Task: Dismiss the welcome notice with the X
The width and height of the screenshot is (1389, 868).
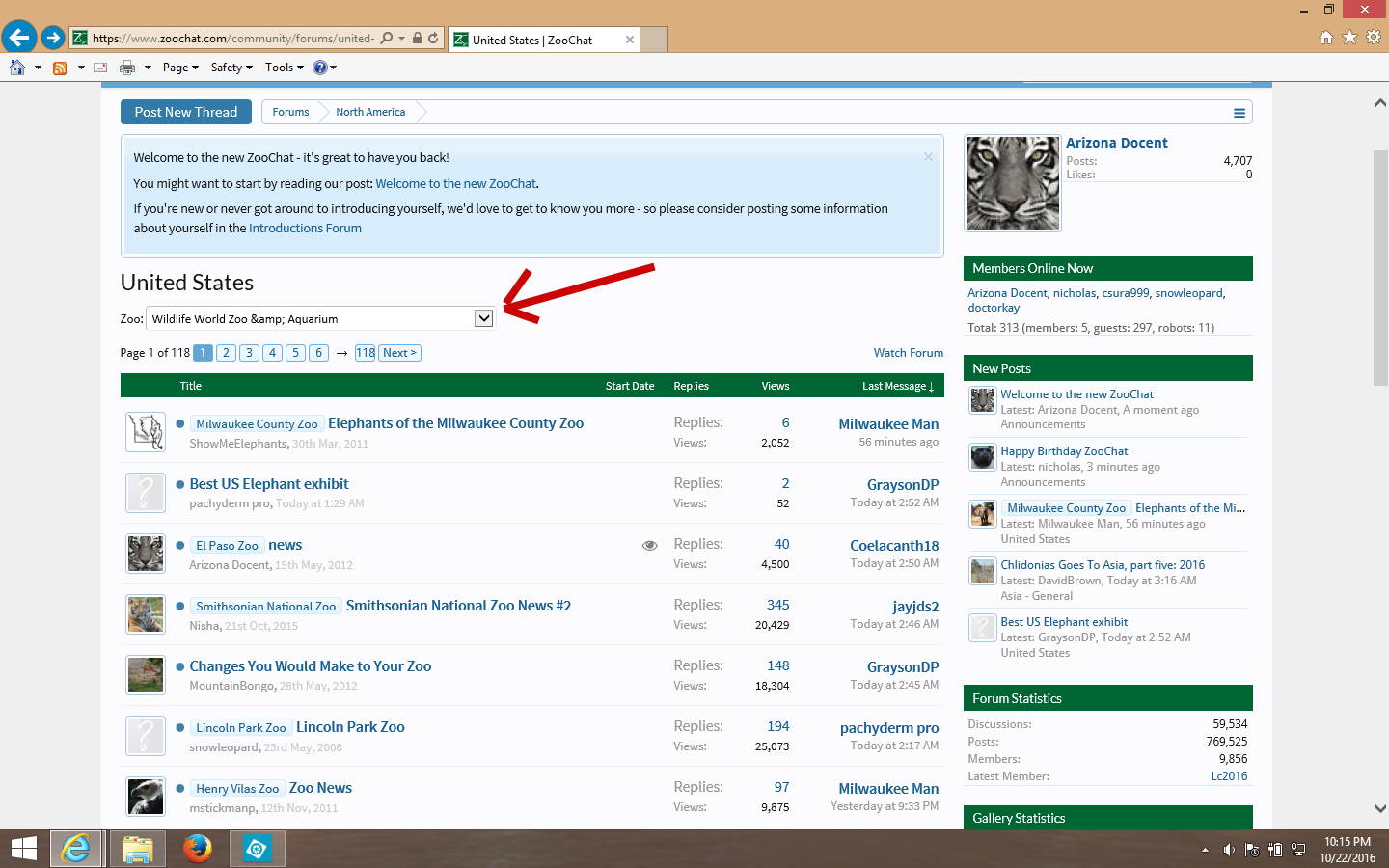Action: (x=928, y=157)
